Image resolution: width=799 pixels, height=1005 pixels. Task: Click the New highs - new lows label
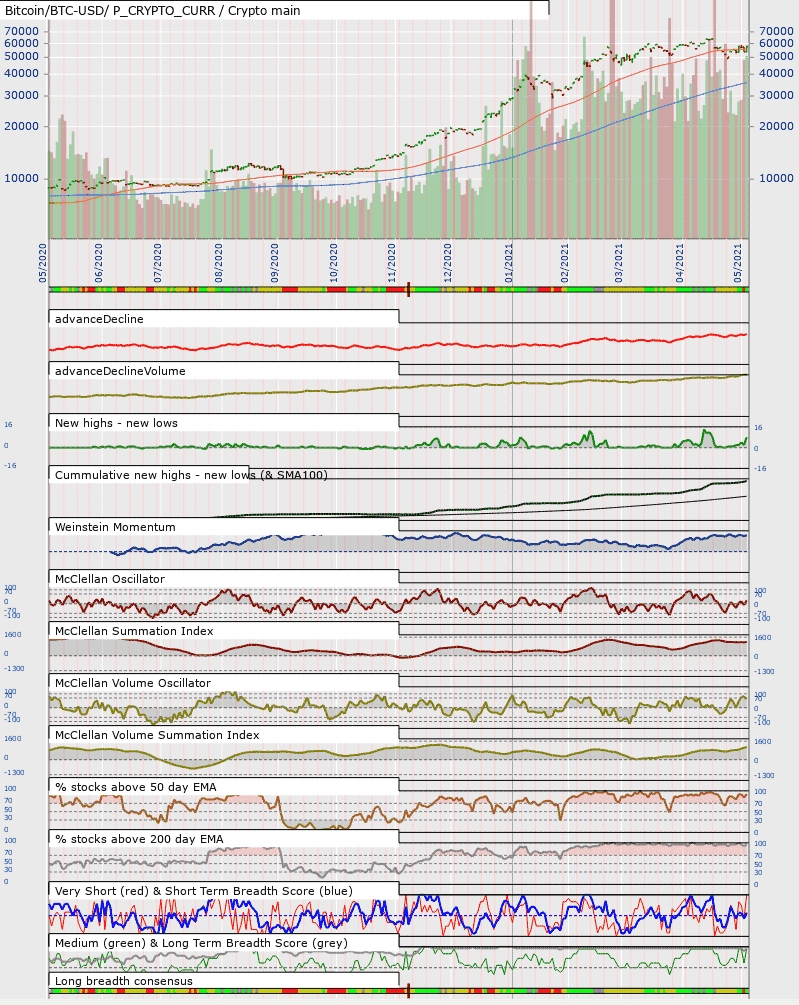click(116, 423)
